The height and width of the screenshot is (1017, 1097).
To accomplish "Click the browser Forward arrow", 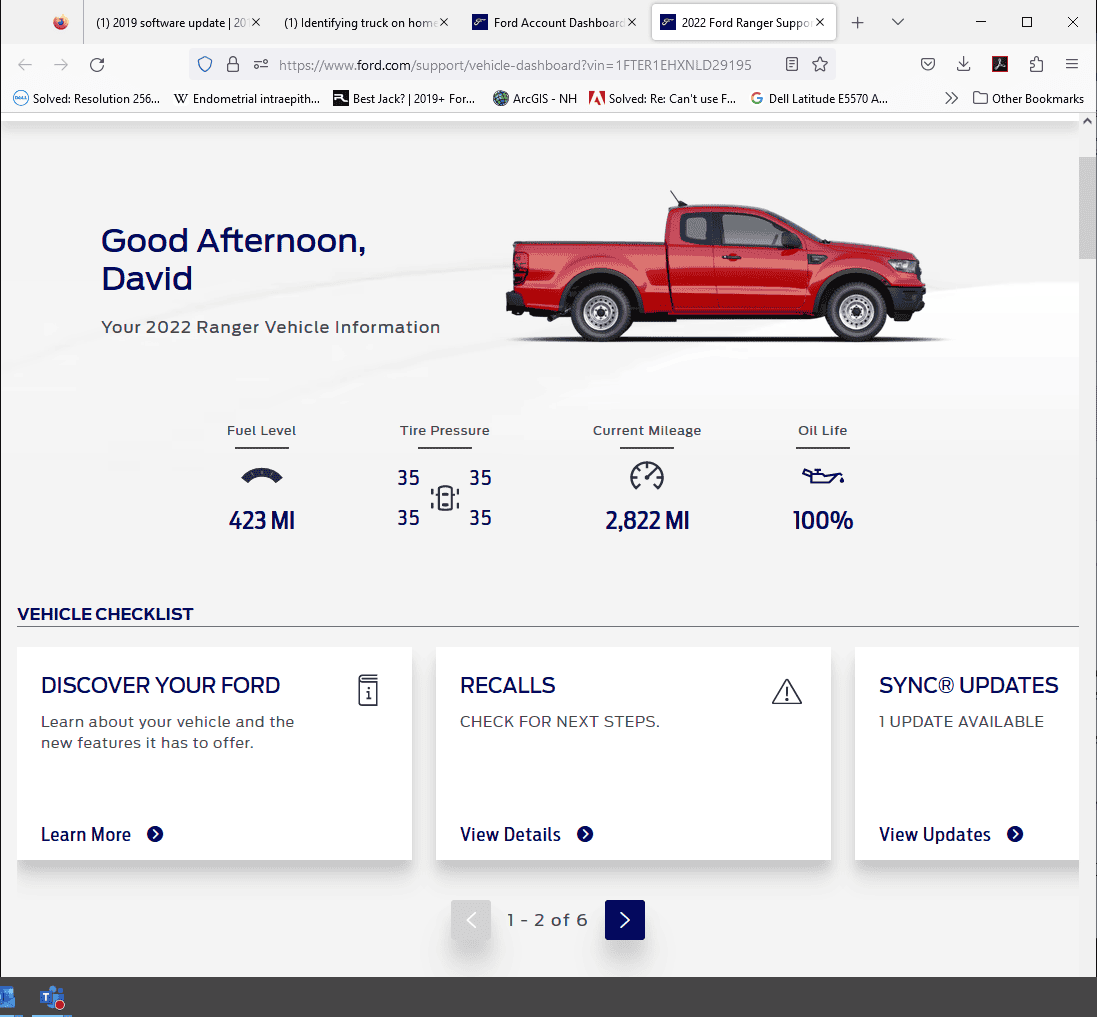I will [62, 65].
